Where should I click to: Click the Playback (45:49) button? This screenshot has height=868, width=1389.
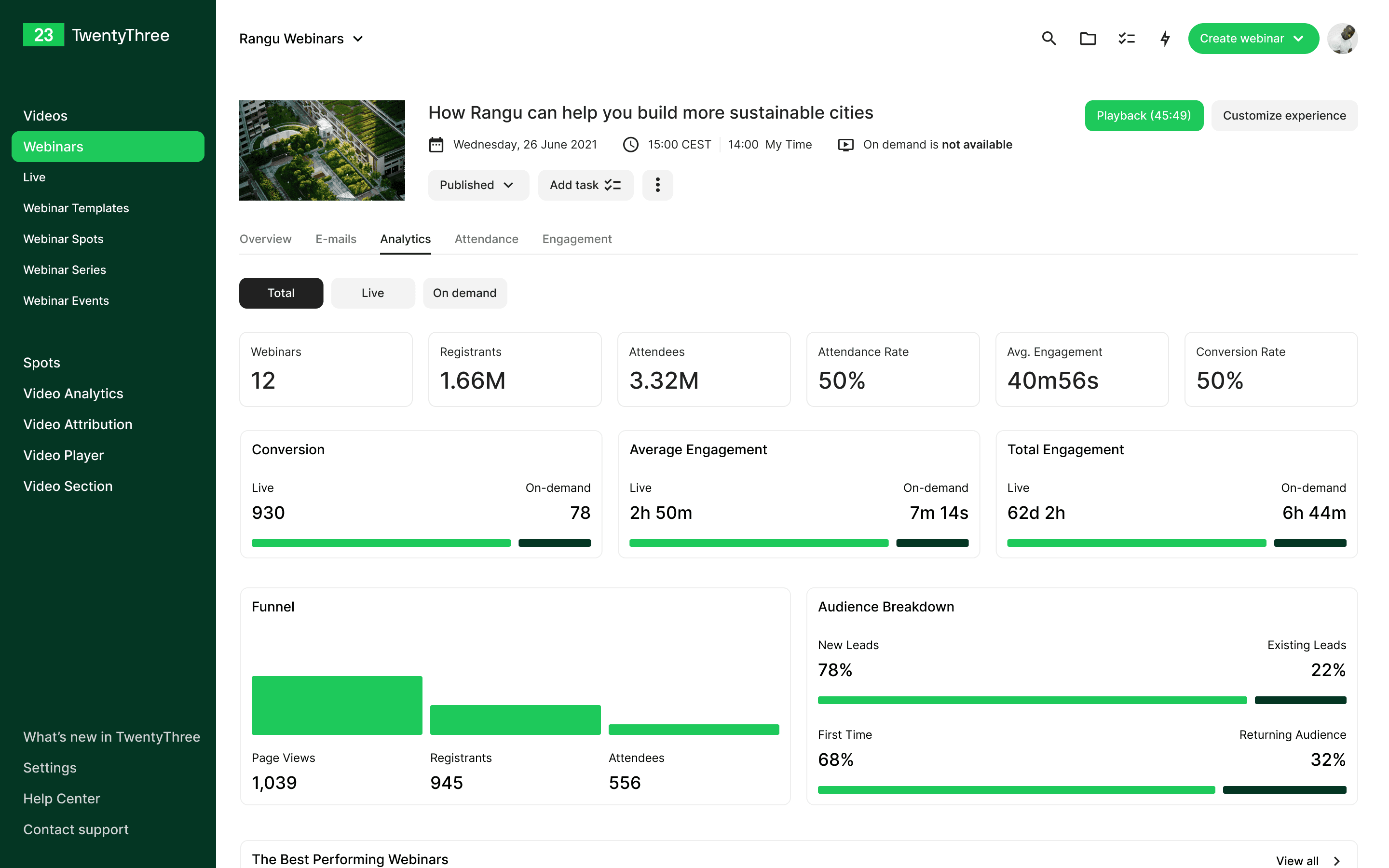pos(1144,115)
